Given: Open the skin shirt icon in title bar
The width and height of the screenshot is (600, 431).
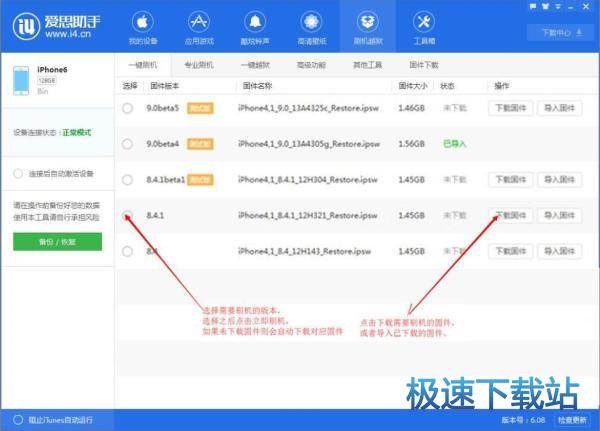Looking at the screenshot, I should [546, 7].
